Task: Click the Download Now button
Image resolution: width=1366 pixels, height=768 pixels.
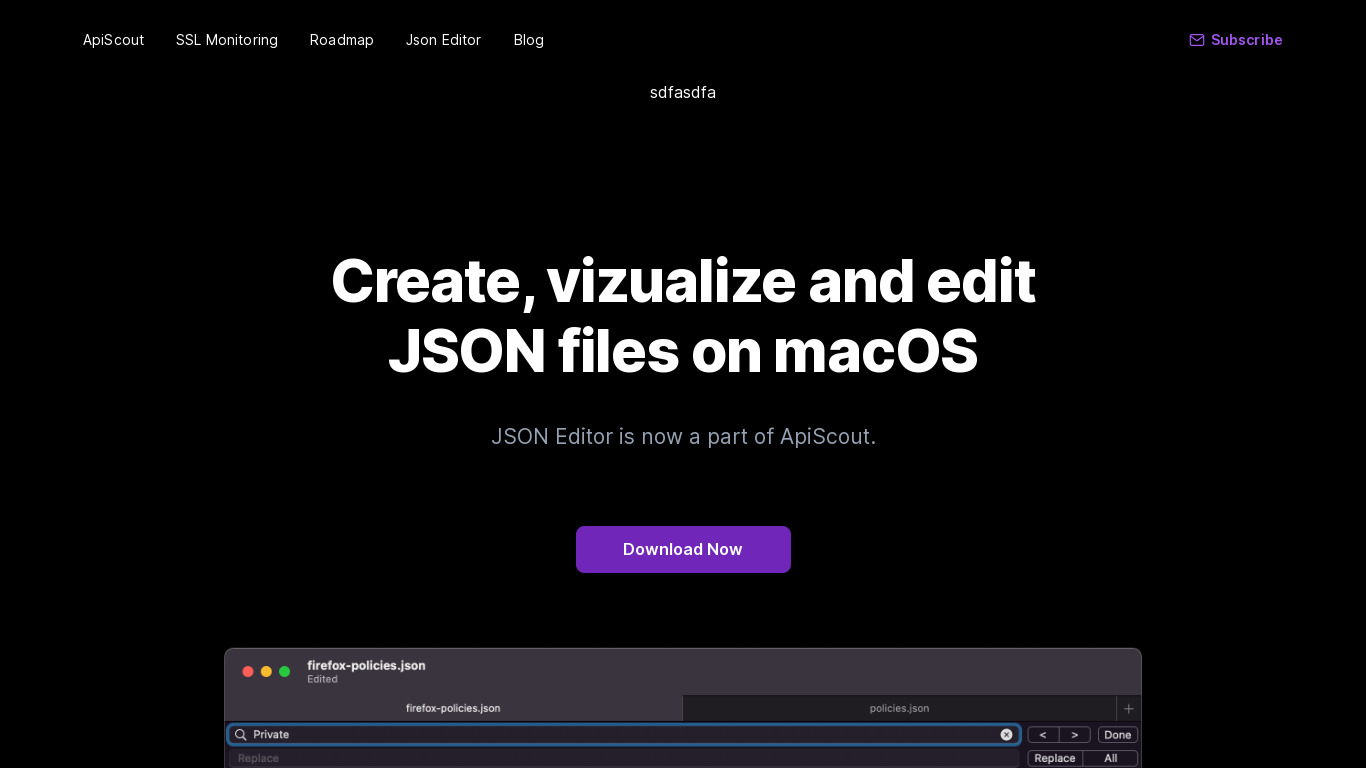Action: 683,549
